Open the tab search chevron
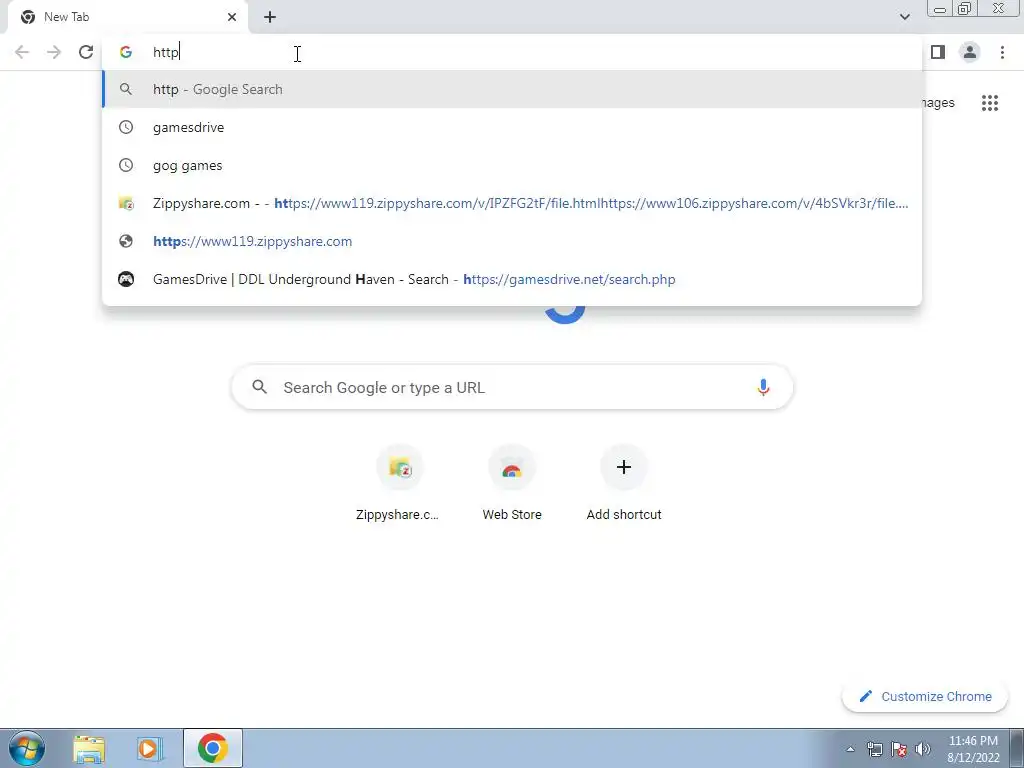This screenshot has width=1024, height=768. 904,17
